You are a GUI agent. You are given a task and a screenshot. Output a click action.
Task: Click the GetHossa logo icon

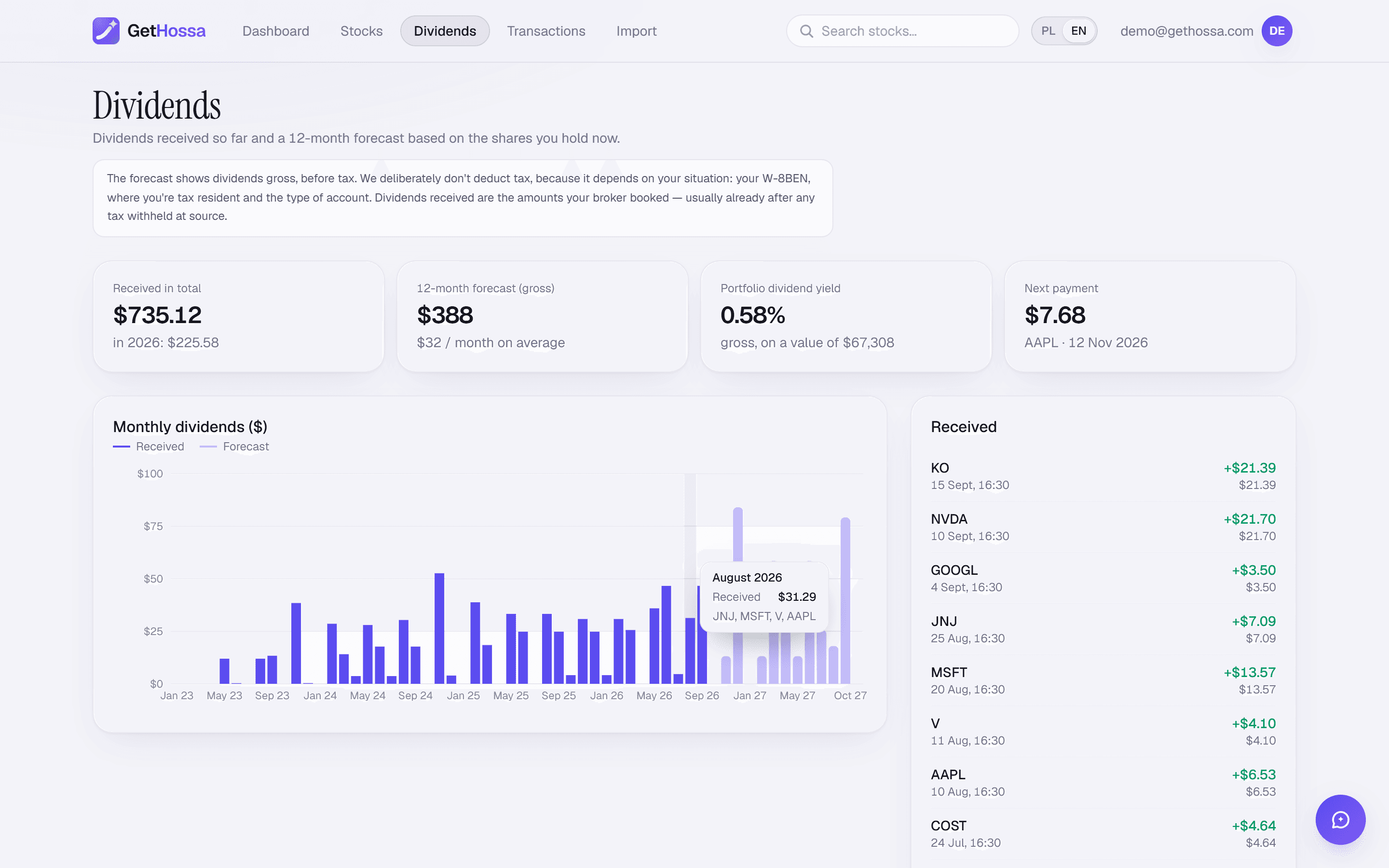click(x=106, y=31)
